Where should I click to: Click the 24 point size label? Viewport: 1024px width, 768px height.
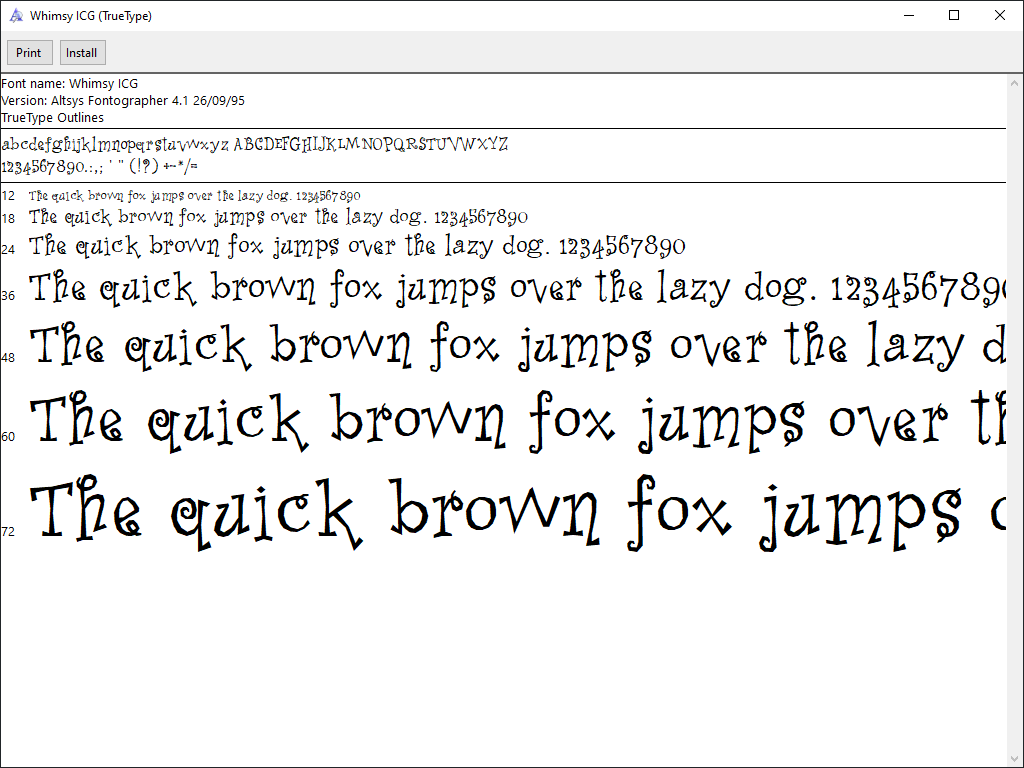[8, 250]
